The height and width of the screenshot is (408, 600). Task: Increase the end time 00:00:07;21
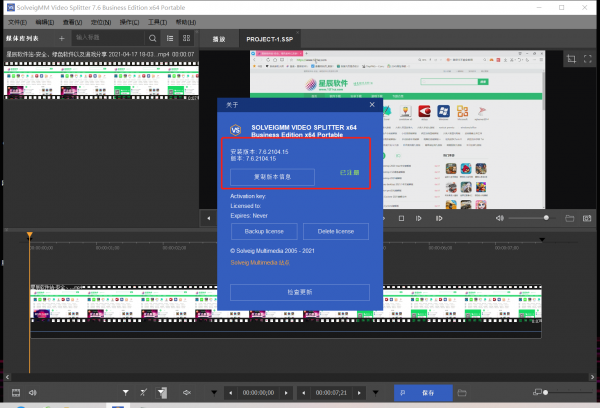[x=359, y=393]
